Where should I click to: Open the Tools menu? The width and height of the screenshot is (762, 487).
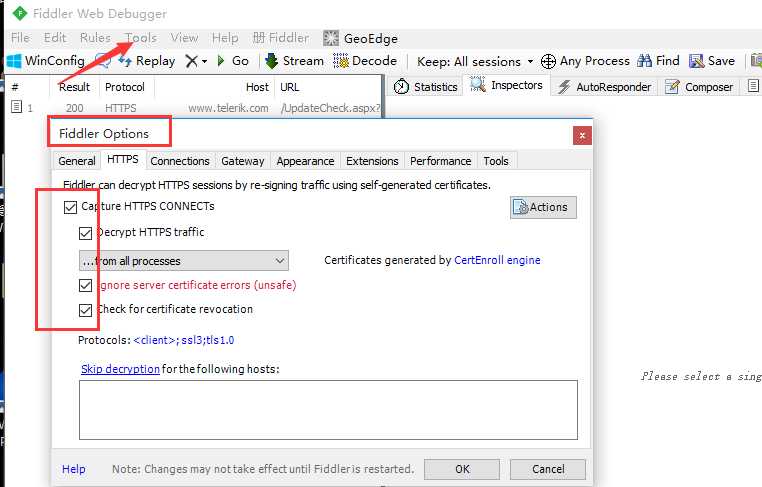coord(141,38)
